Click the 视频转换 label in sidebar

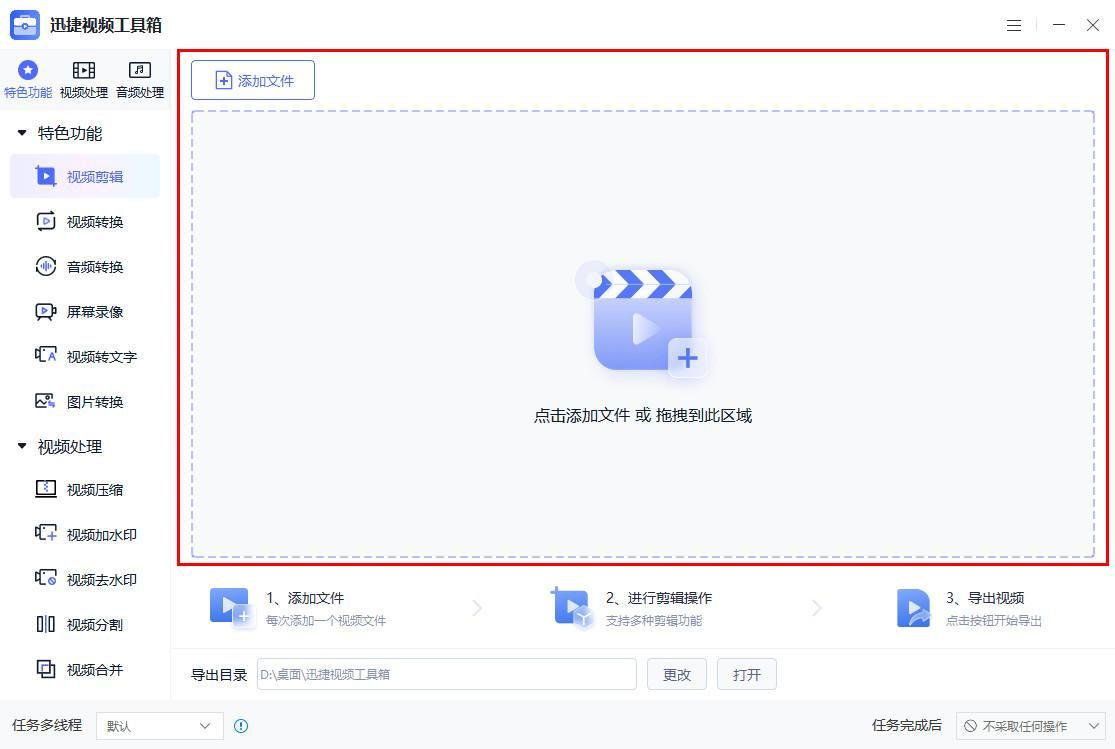[95, 222]
